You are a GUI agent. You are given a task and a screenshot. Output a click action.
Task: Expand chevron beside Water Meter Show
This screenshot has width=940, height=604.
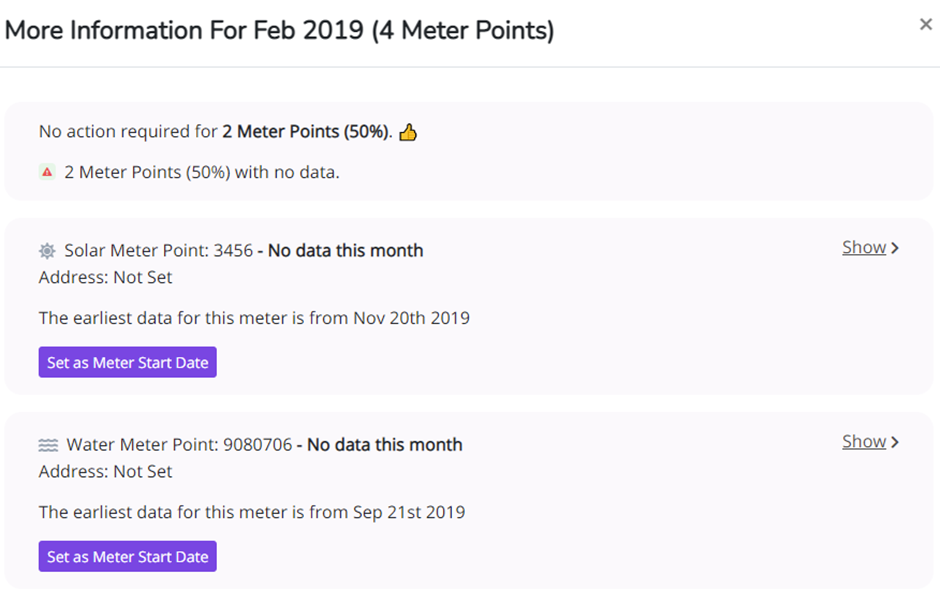pos(895,442)
